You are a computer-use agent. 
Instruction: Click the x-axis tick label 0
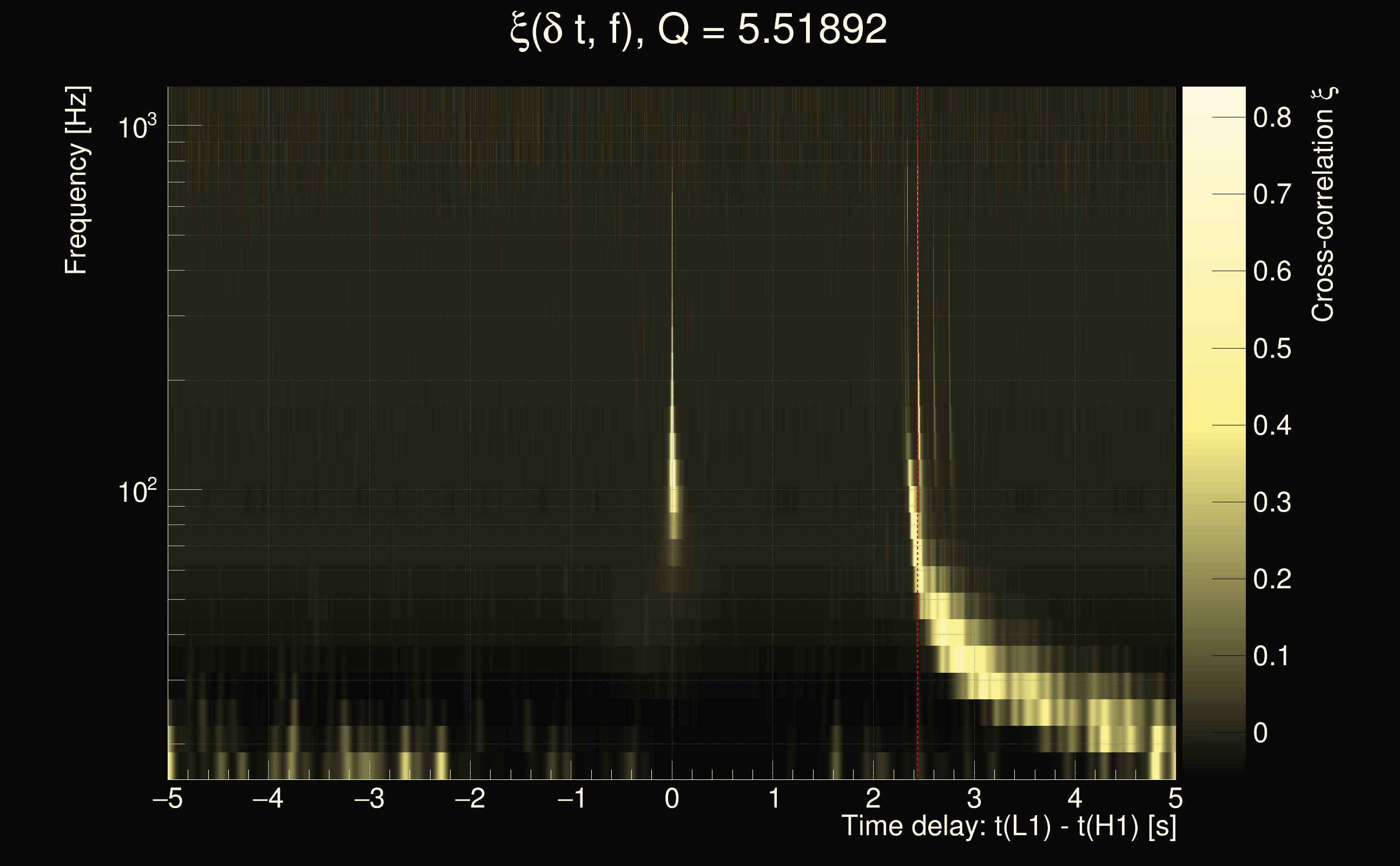click(x=672, y=798)
